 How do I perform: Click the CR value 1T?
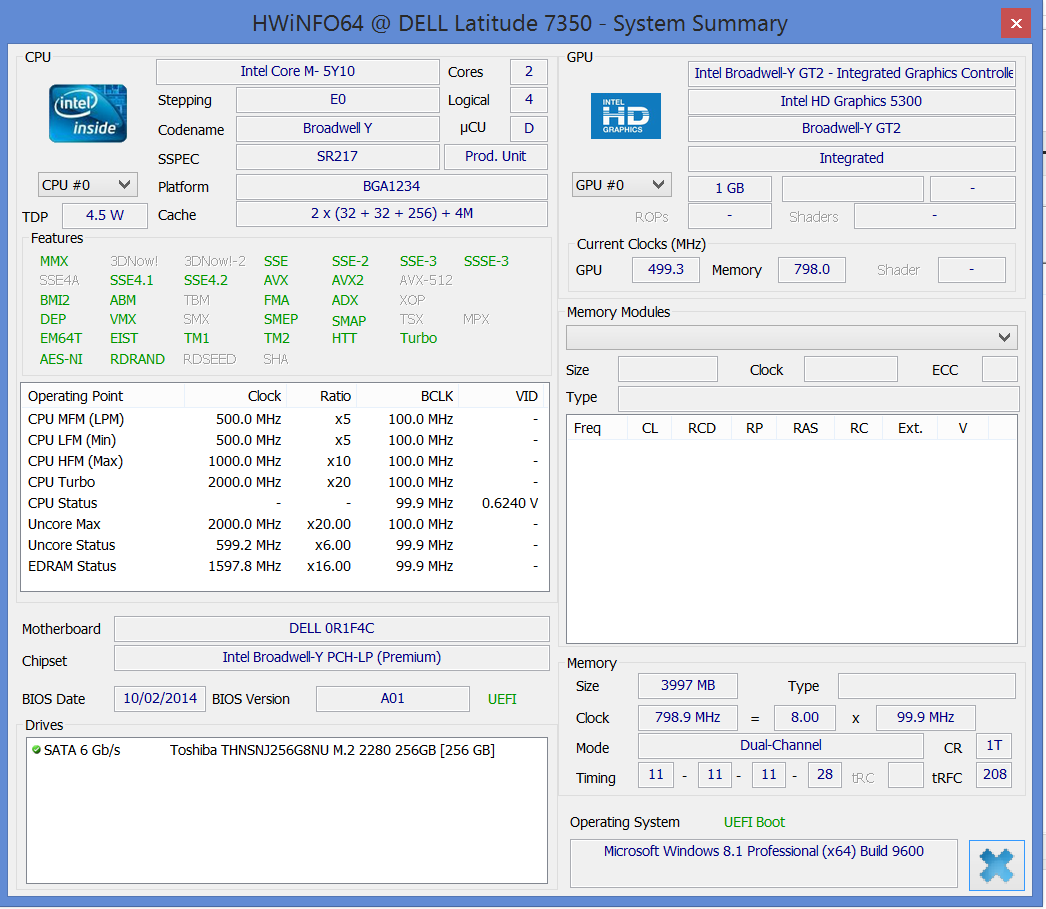tap(994, 746)
